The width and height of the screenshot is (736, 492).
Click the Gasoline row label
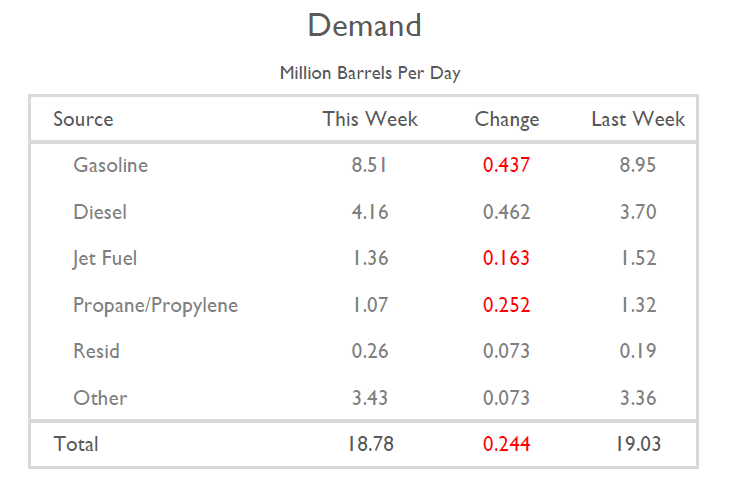click(110, 166)
